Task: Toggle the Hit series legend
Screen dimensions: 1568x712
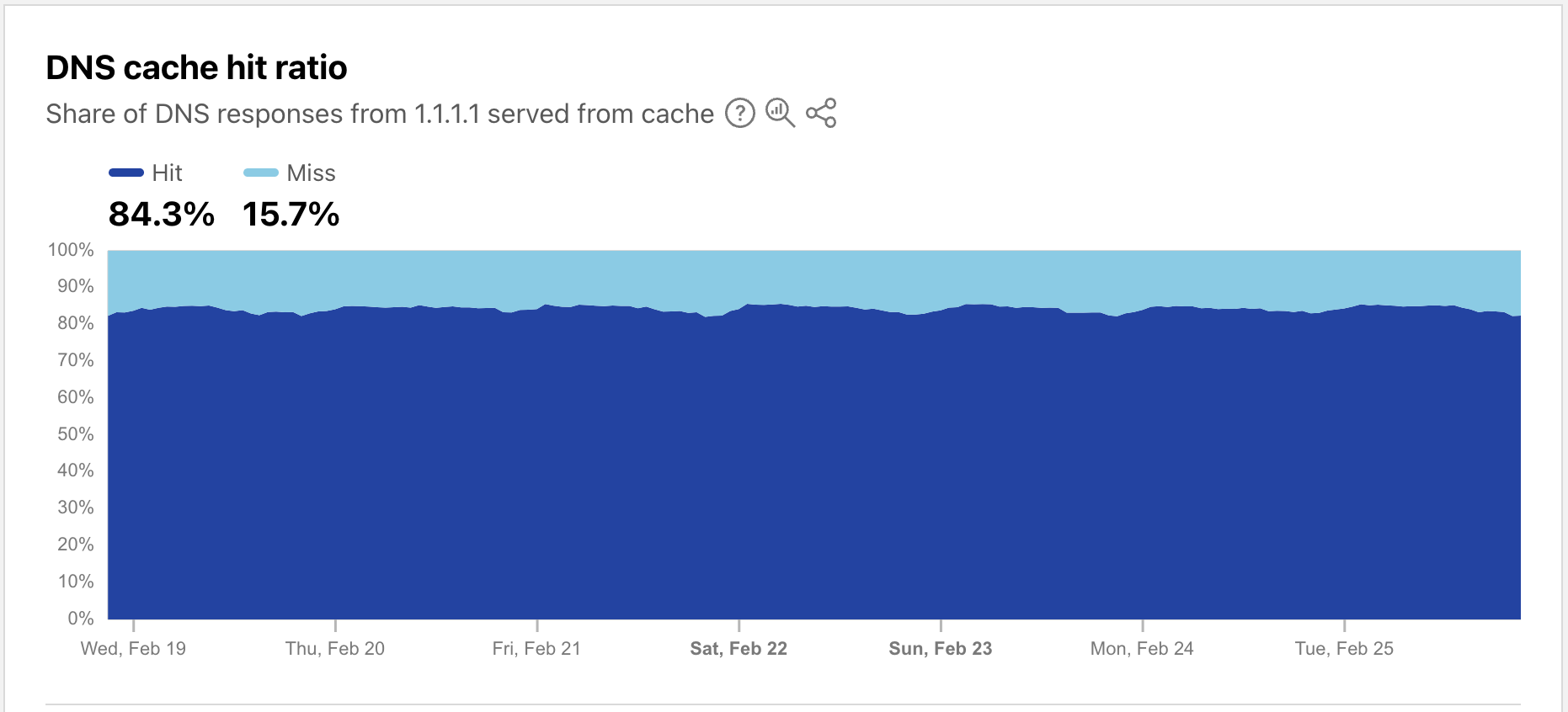Action: tap(167, 173)
